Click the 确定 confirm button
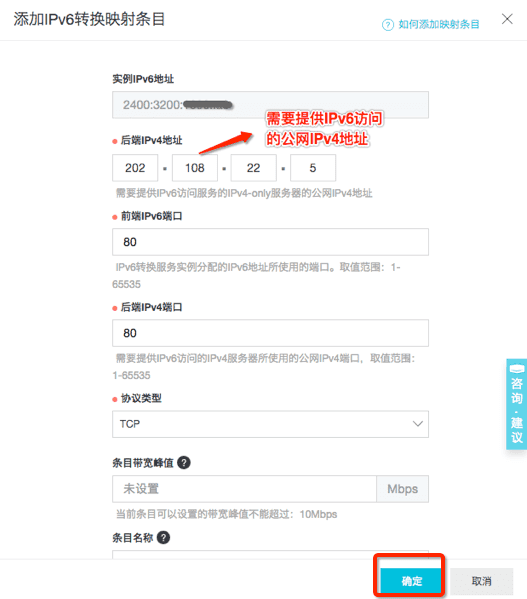527x599 pixels. pyautogui.click(x=411, y=581)
